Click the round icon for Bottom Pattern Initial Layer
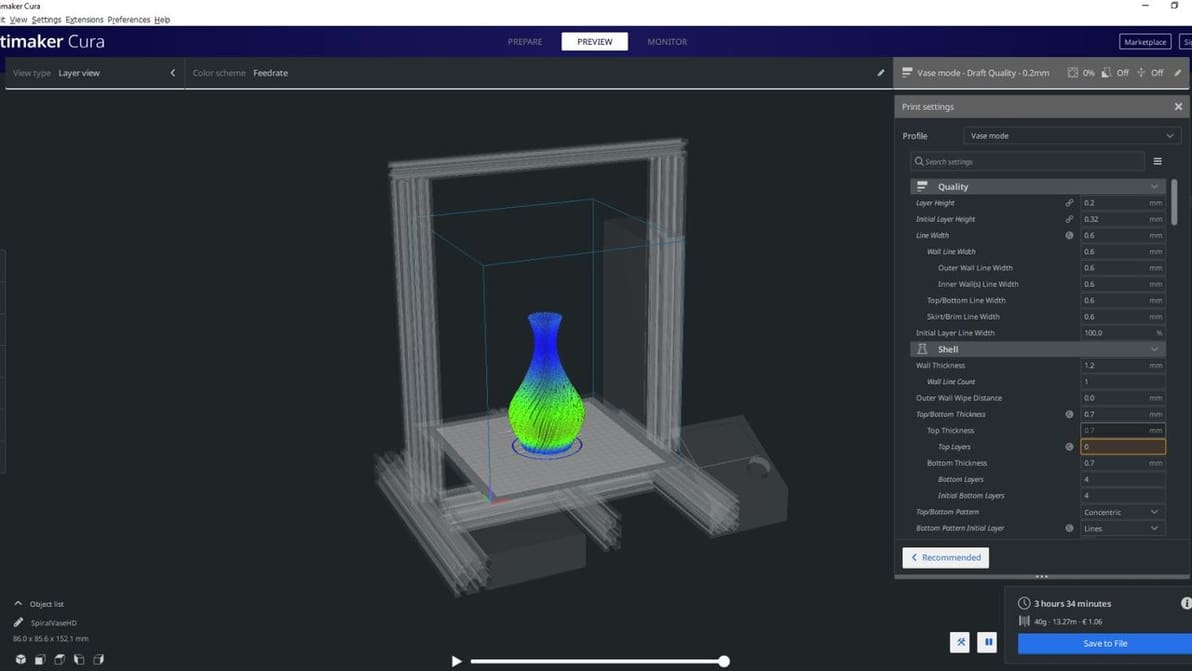 tap(1069, 528)
